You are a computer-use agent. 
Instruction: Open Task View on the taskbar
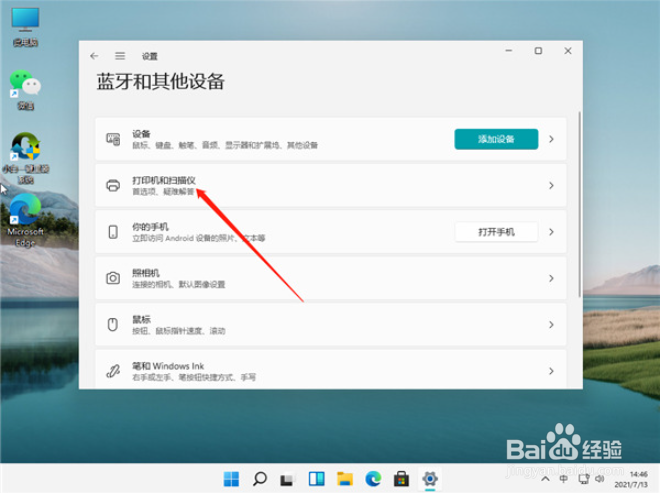click(x=287, y=480)
